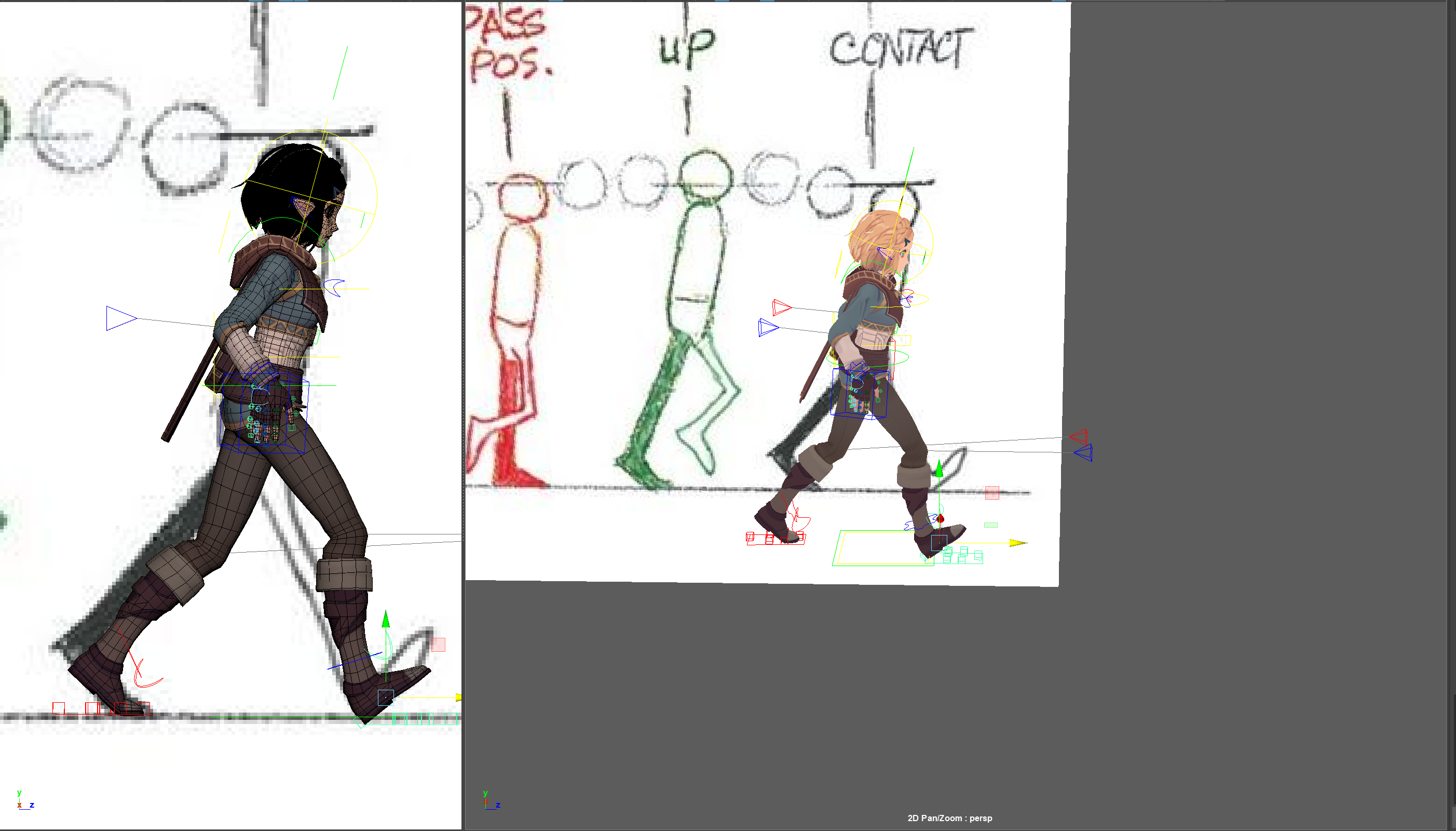
Task: Select red cone control at right viewport edge
Action: click(x=1079, y=437)
